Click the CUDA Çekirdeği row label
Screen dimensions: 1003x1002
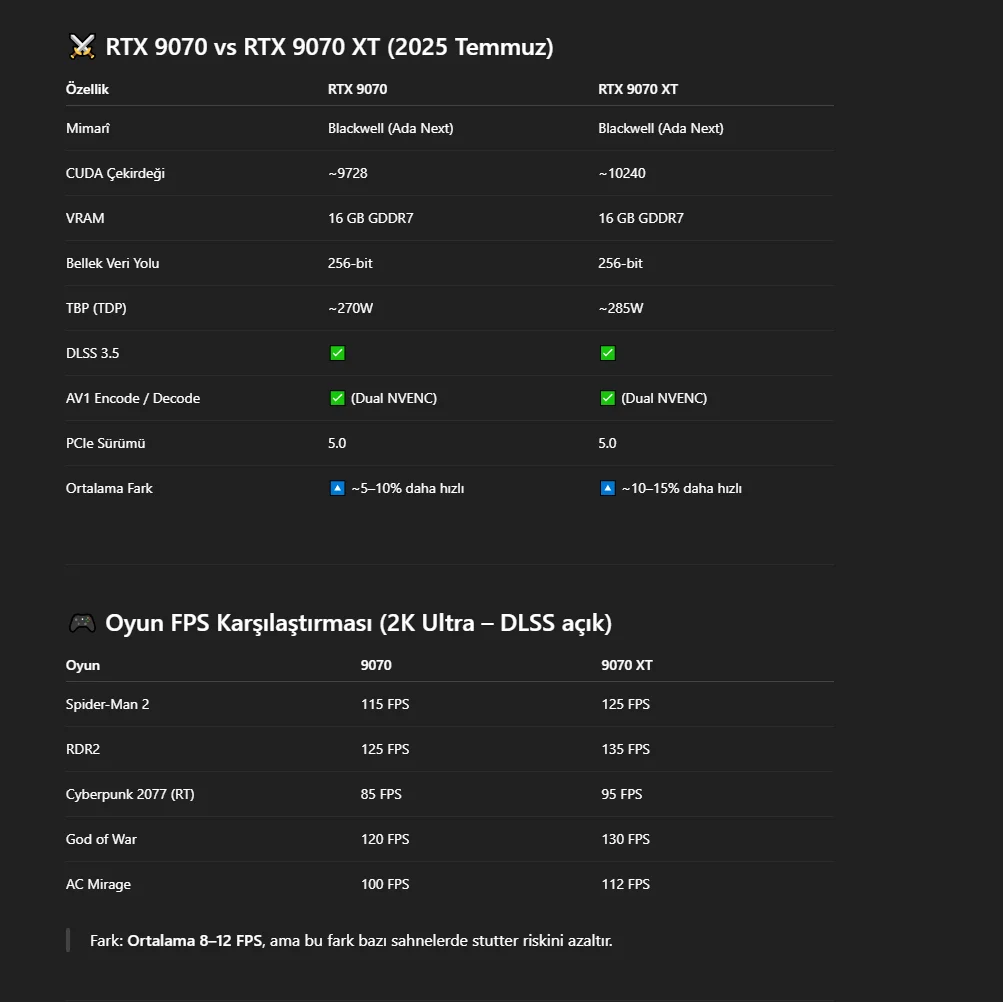(x=115, y=173)
